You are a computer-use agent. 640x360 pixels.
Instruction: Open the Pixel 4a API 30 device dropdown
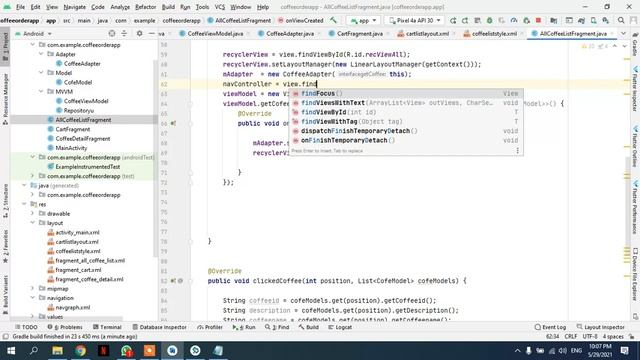[x=415, y=20]
